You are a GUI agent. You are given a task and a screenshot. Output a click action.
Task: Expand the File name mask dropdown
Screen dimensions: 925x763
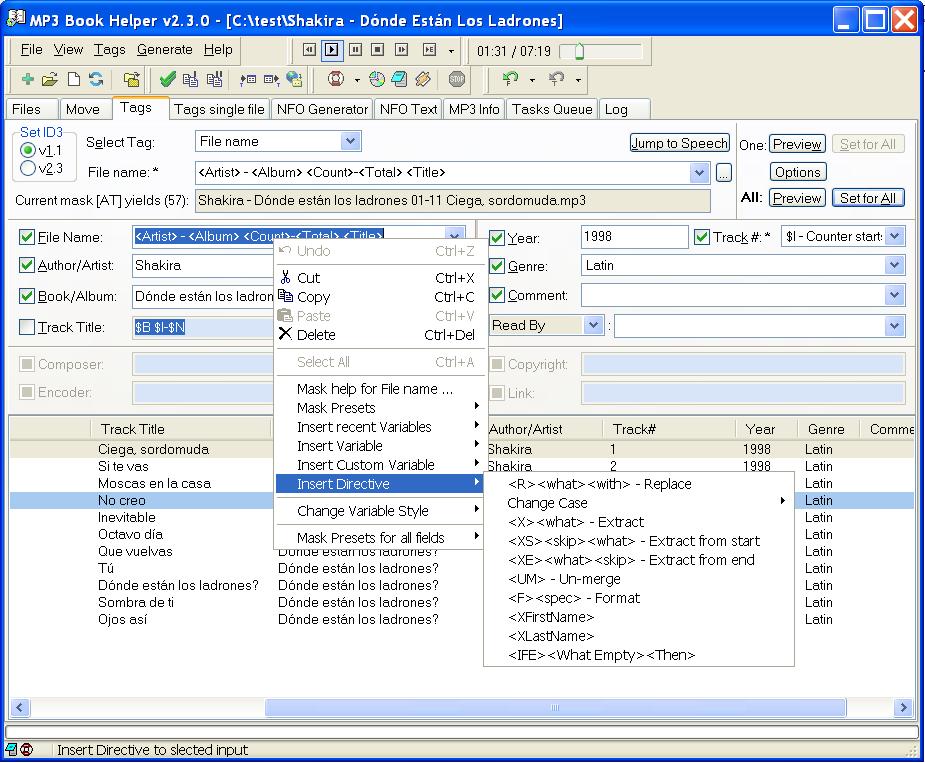[699, 173]
